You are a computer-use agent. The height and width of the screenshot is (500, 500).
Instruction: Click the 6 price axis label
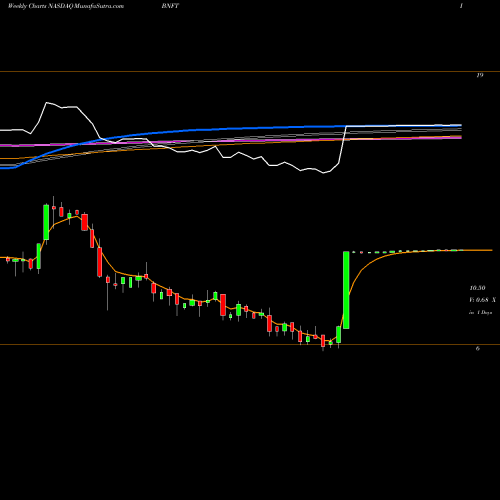coord(478,349)
